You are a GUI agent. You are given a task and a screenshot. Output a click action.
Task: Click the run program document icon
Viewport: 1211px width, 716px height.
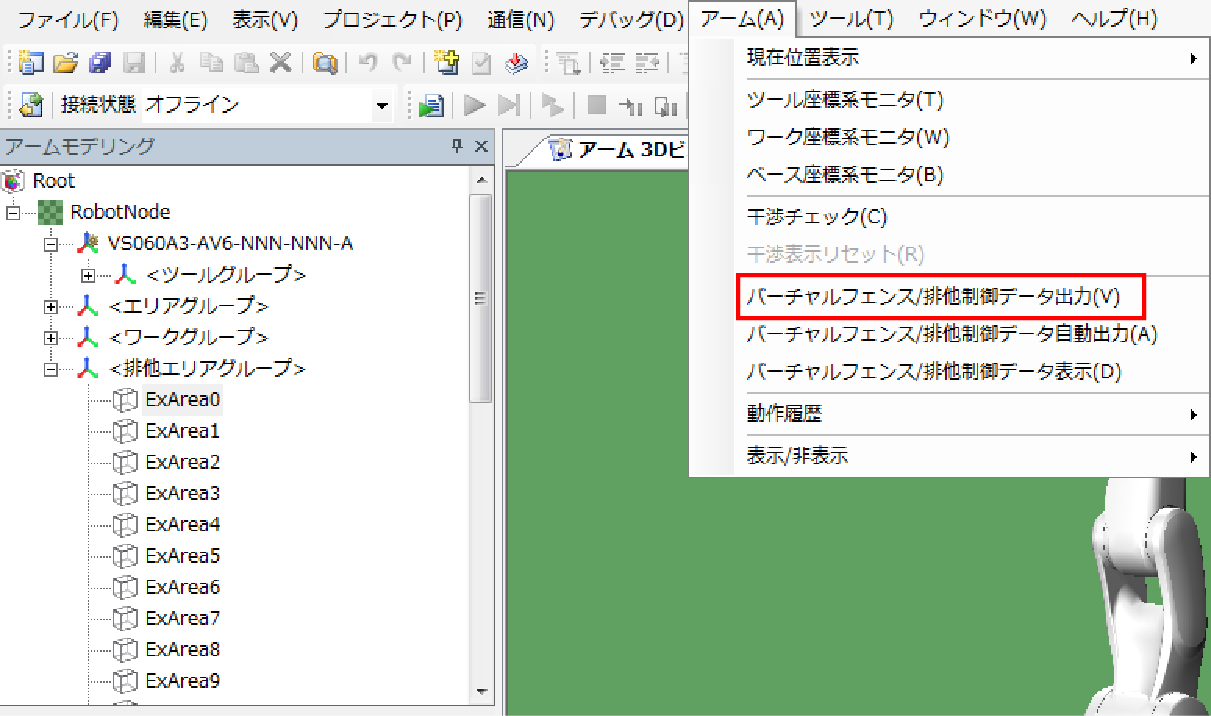pyautogui.click(x=432, y=105)
